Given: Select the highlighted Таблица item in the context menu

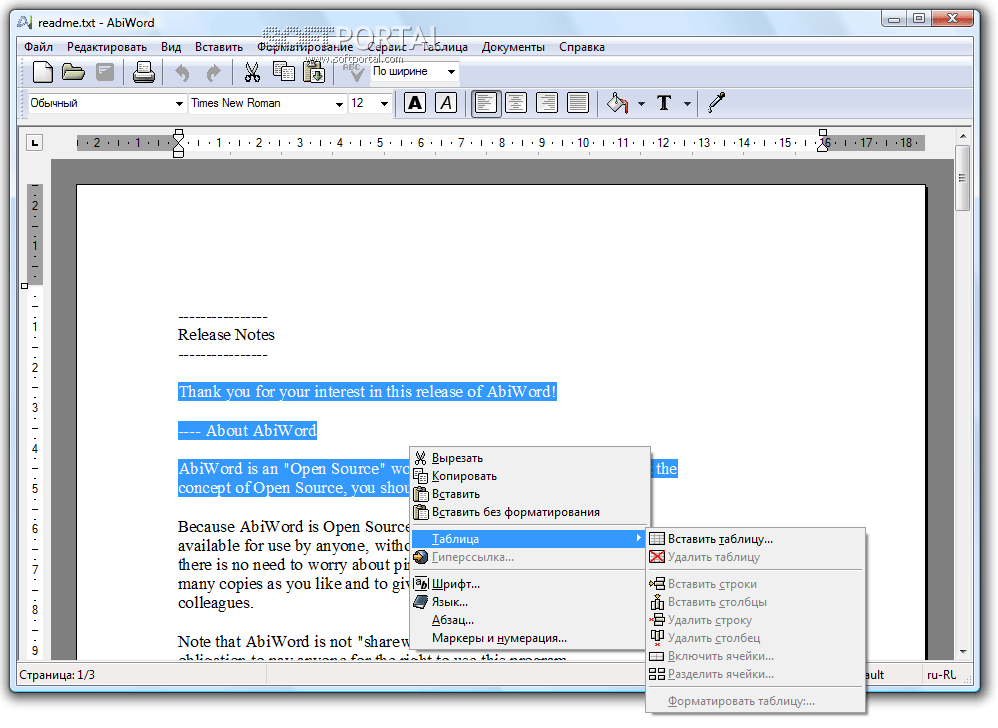Looking at the screenshot, I should click(528, 539).
